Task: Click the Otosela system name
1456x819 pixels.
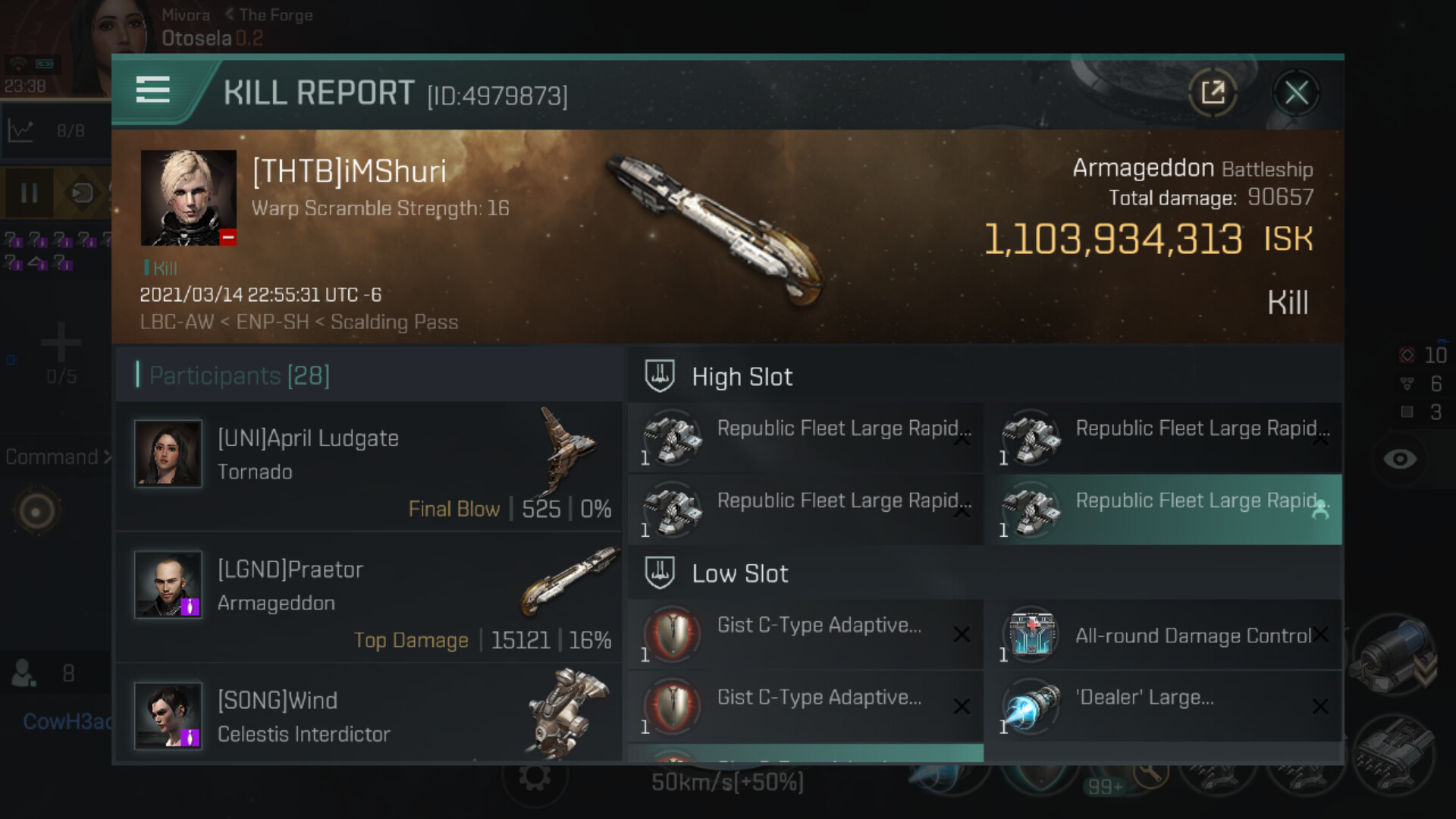Action: coord(196,38)
